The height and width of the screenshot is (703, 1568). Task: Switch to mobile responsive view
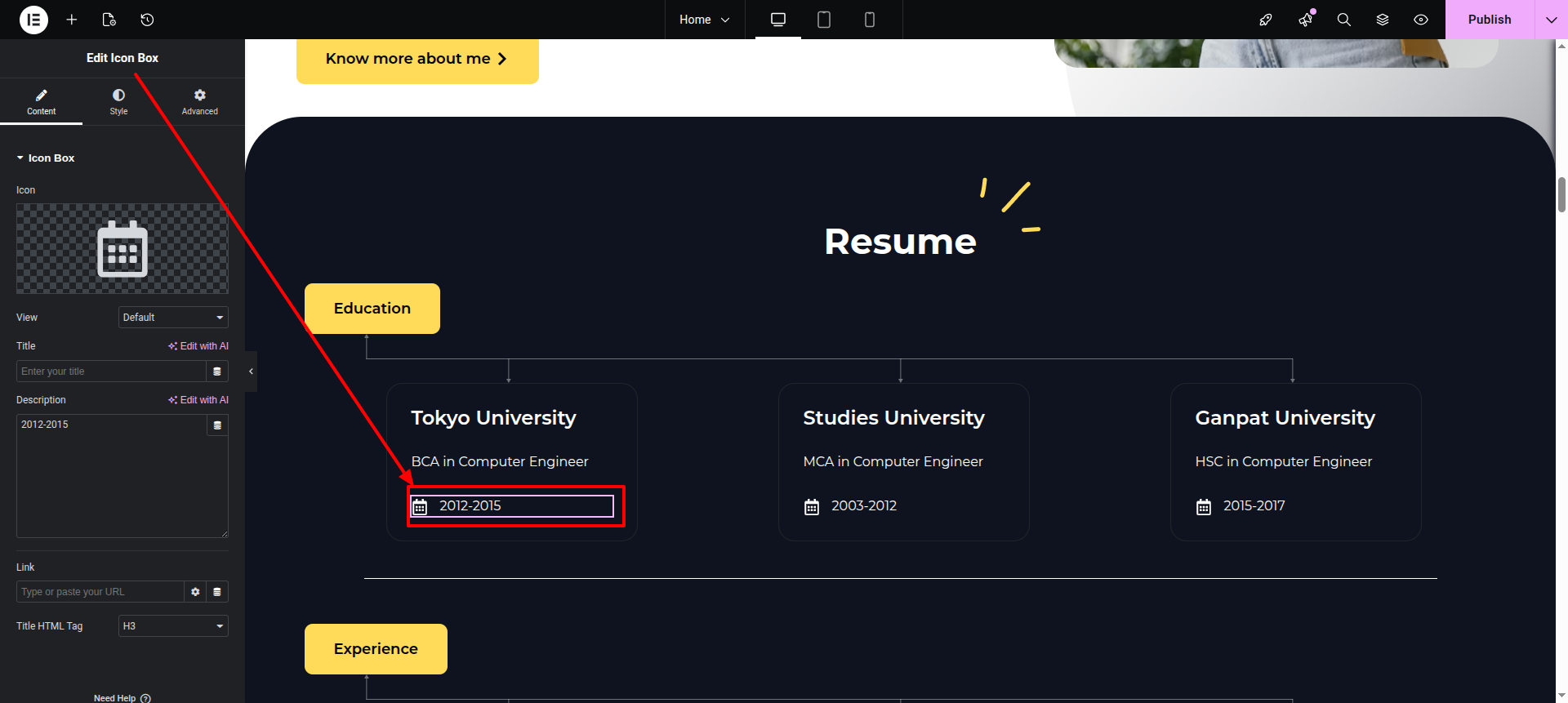point(870,20)
